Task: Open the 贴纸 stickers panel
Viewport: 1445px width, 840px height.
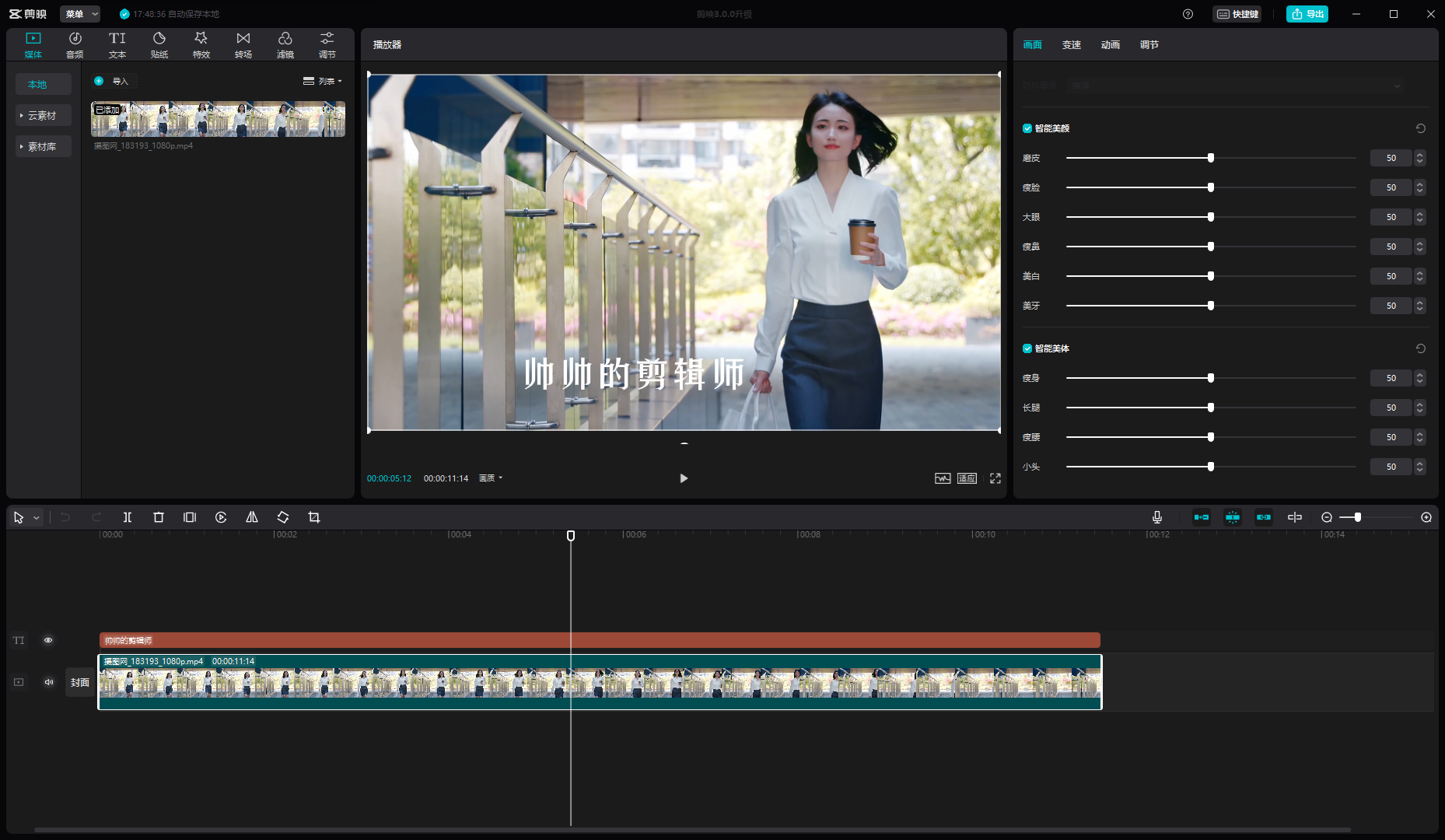Action: (x=159, y=44)
